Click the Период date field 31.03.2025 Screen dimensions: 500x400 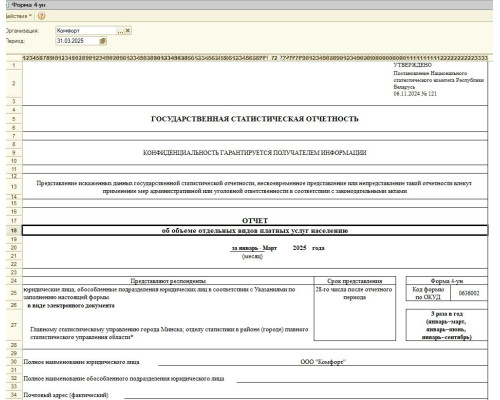pos(77,41)
